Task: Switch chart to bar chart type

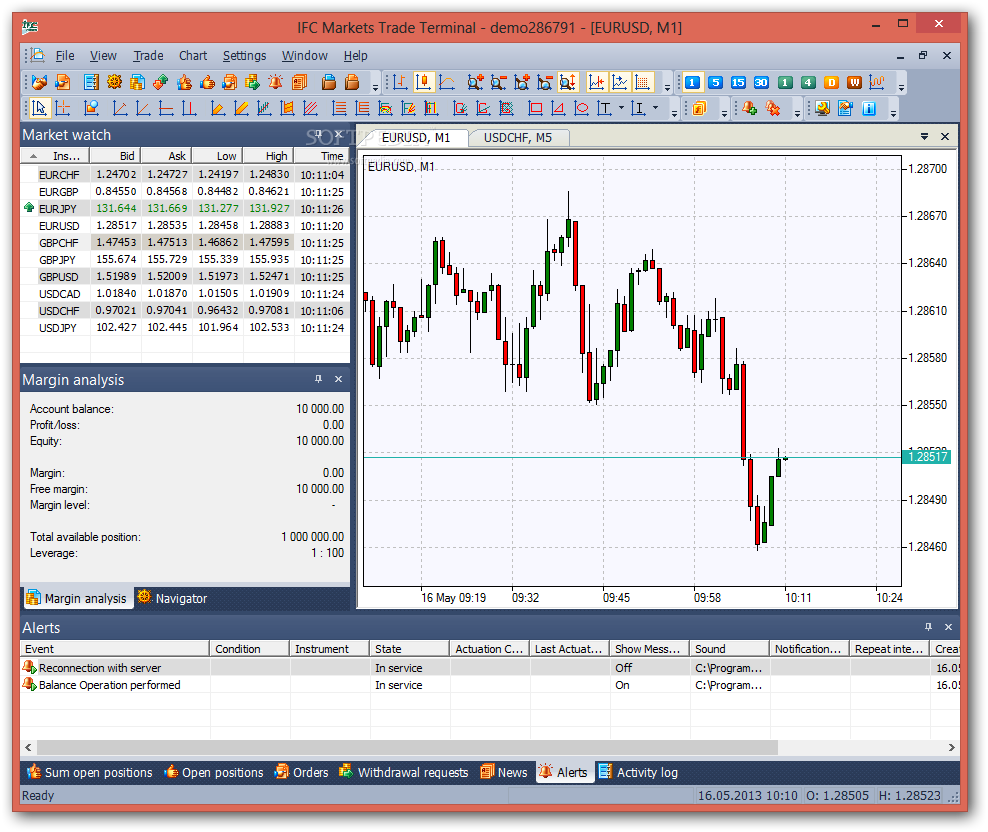Action: coord(399,83)
